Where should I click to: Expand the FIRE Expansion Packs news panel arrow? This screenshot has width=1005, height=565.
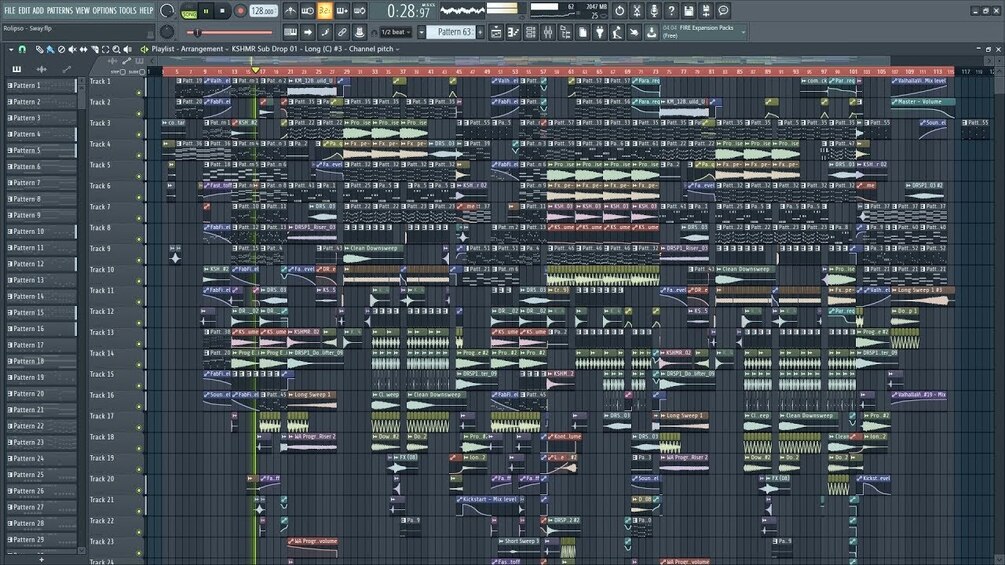coord(743,32)
